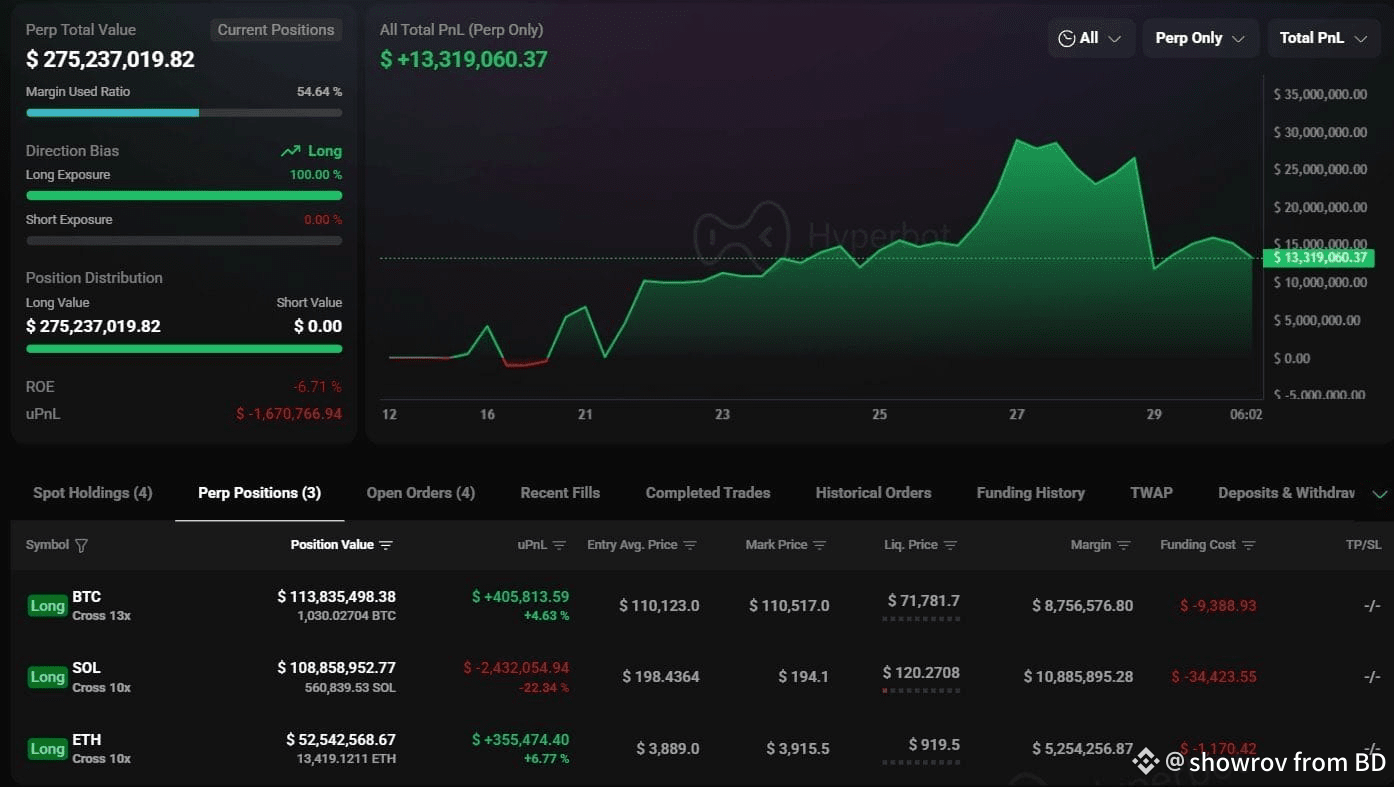Click SOL mark price $194.1

804,677
